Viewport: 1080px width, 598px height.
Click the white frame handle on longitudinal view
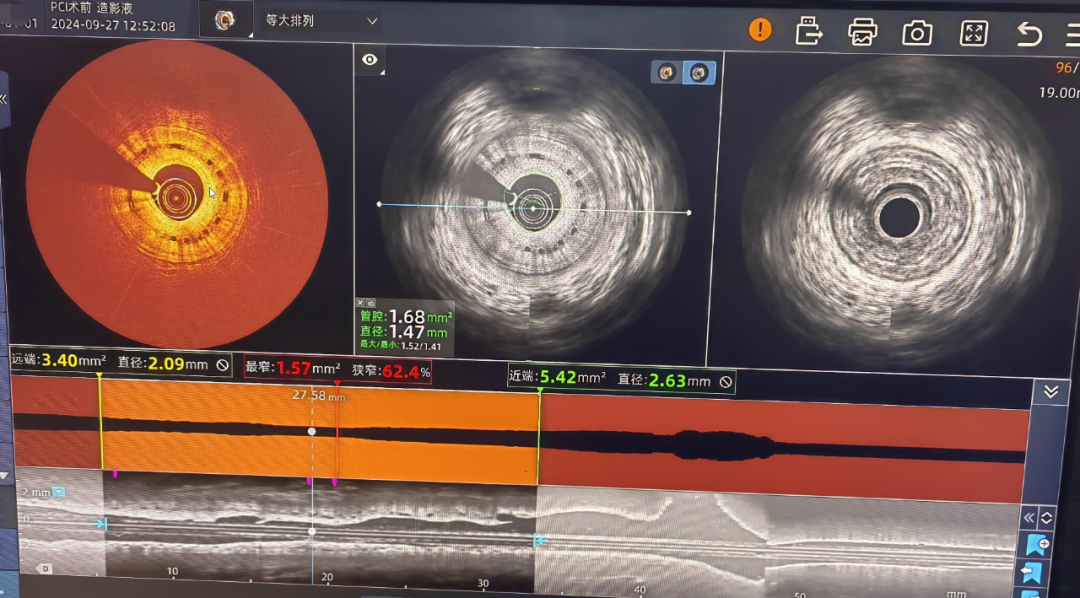(x=312, y=532)
